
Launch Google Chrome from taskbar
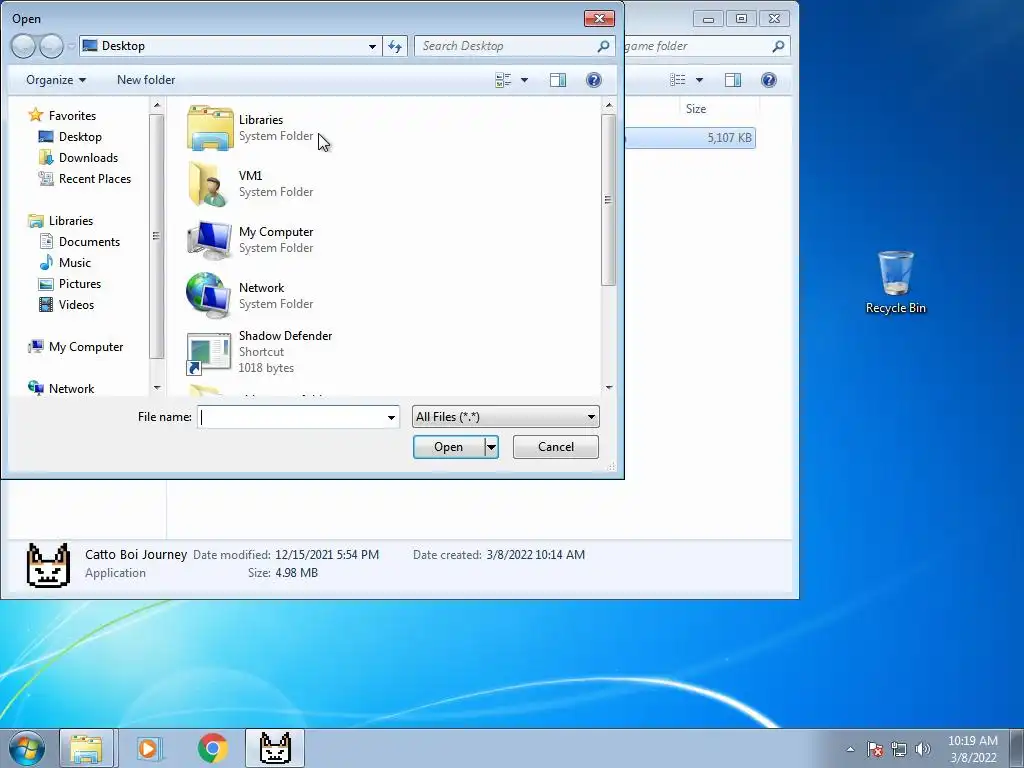point(212,748)
